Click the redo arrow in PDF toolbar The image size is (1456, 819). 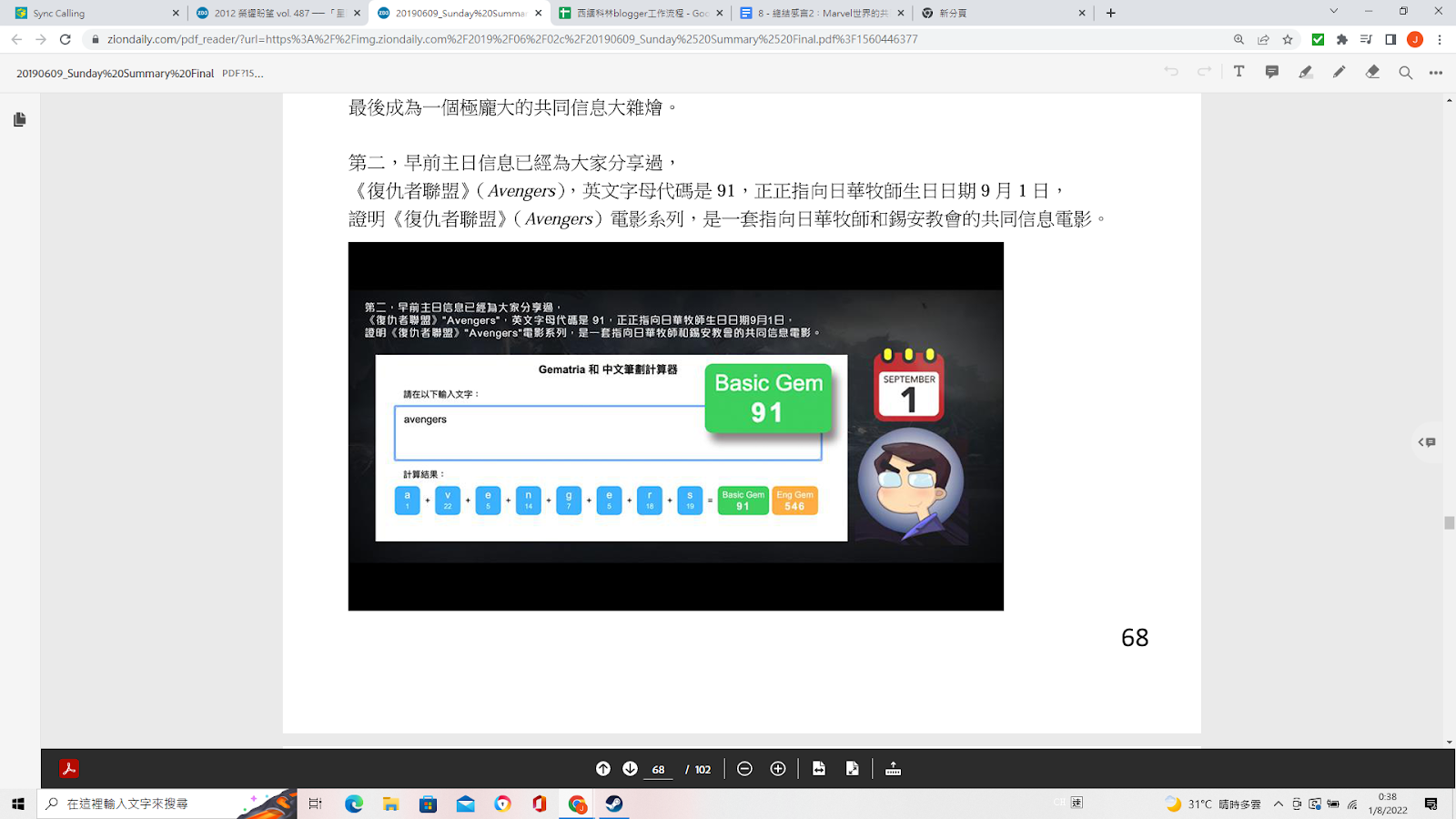1205,72
